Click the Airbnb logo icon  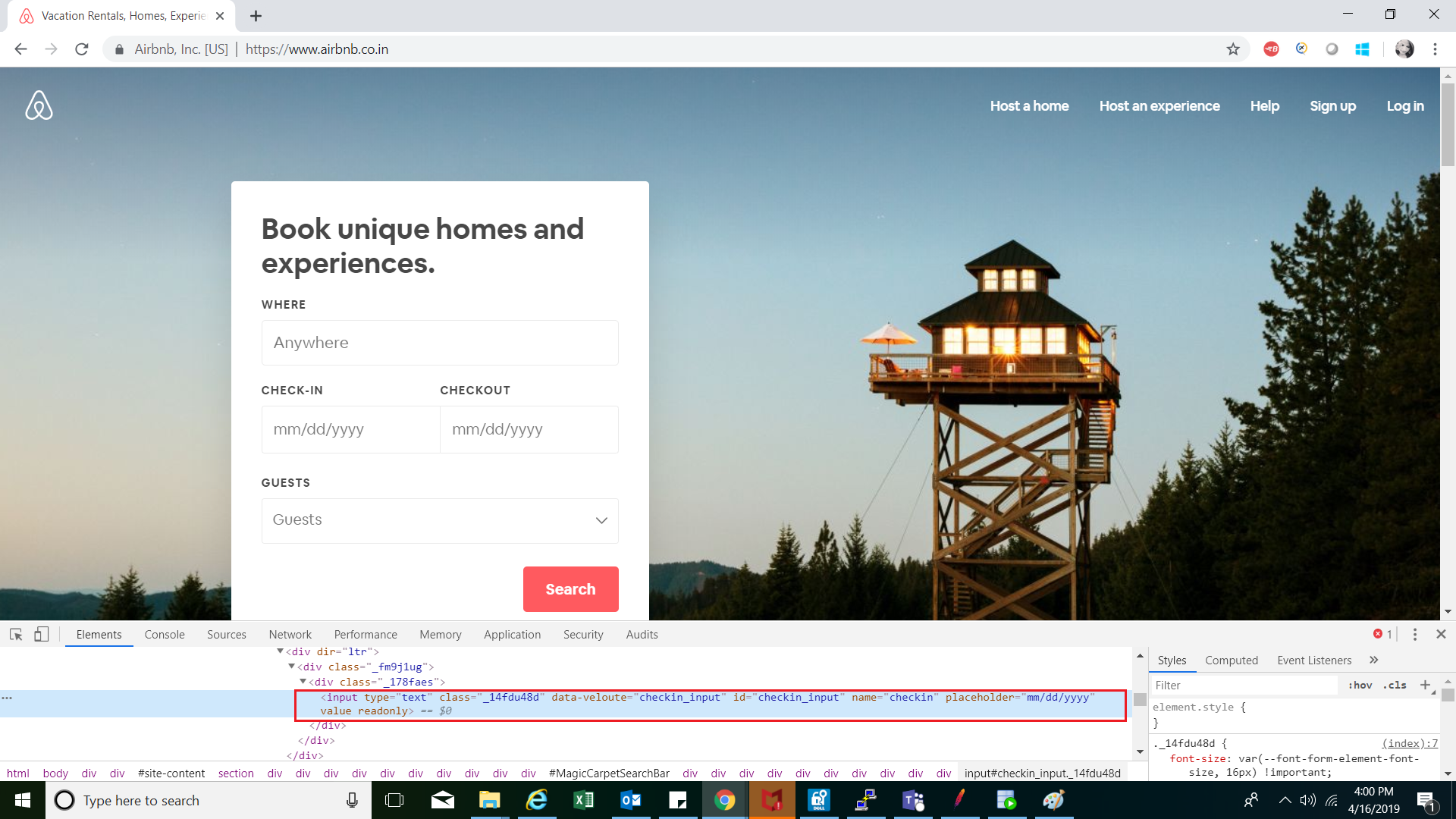39,105
